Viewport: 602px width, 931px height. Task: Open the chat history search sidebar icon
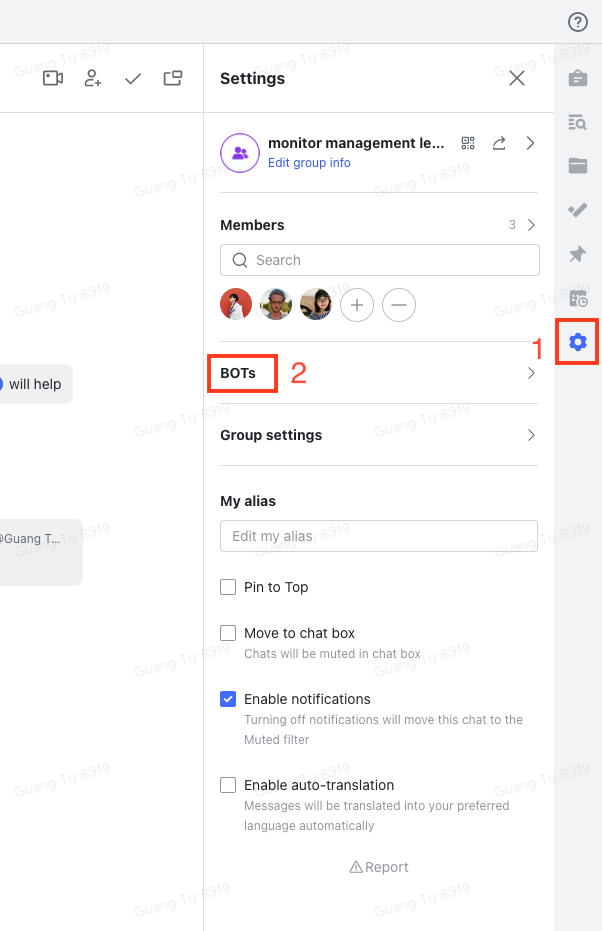pyautogui.click(x=578, y=122)
